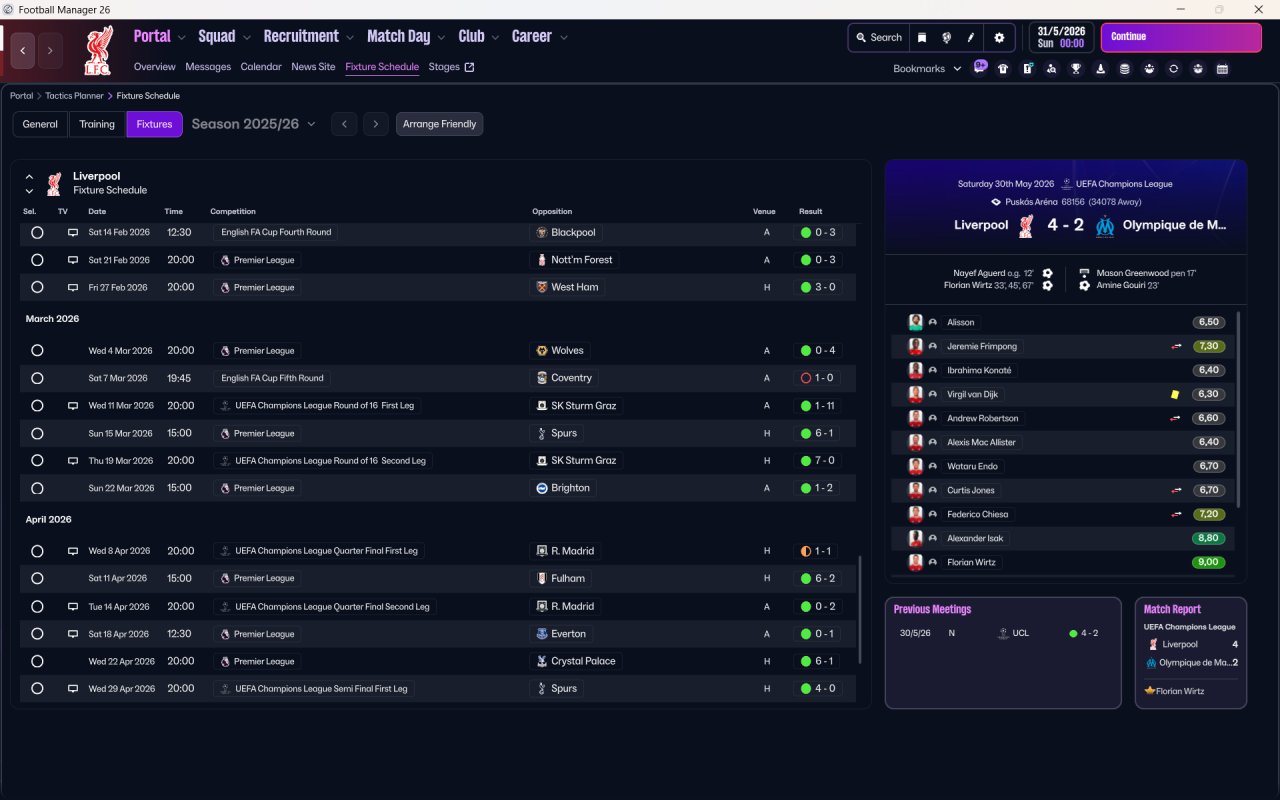Open the Overview sub-tab
This screenshot has height=800, width=1280.
pos(155,67)
